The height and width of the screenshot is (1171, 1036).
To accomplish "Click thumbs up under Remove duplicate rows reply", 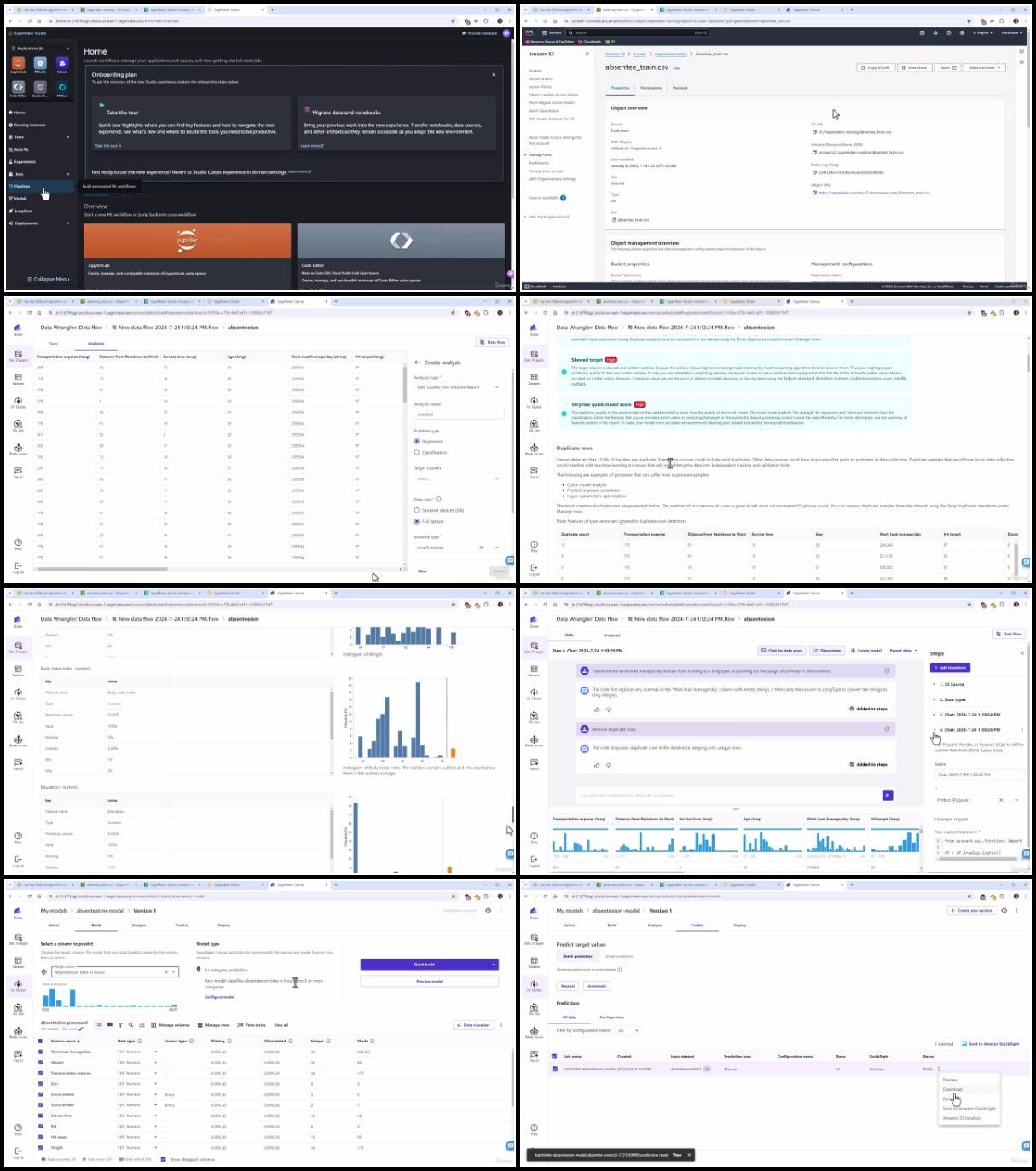I will tap(597, 764).
